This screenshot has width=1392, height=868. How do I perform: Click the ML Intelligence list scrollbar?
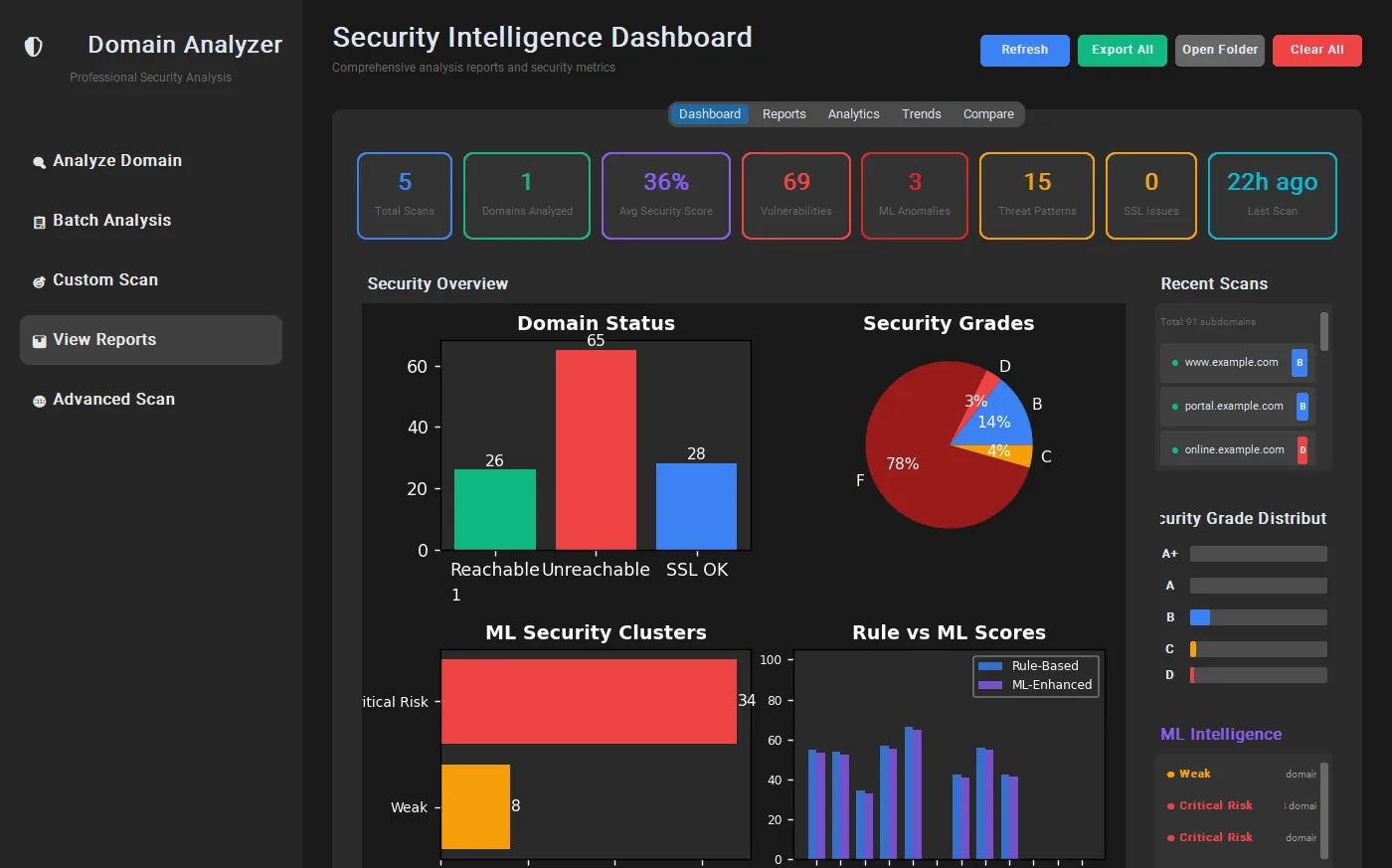tap(1324, 811)
